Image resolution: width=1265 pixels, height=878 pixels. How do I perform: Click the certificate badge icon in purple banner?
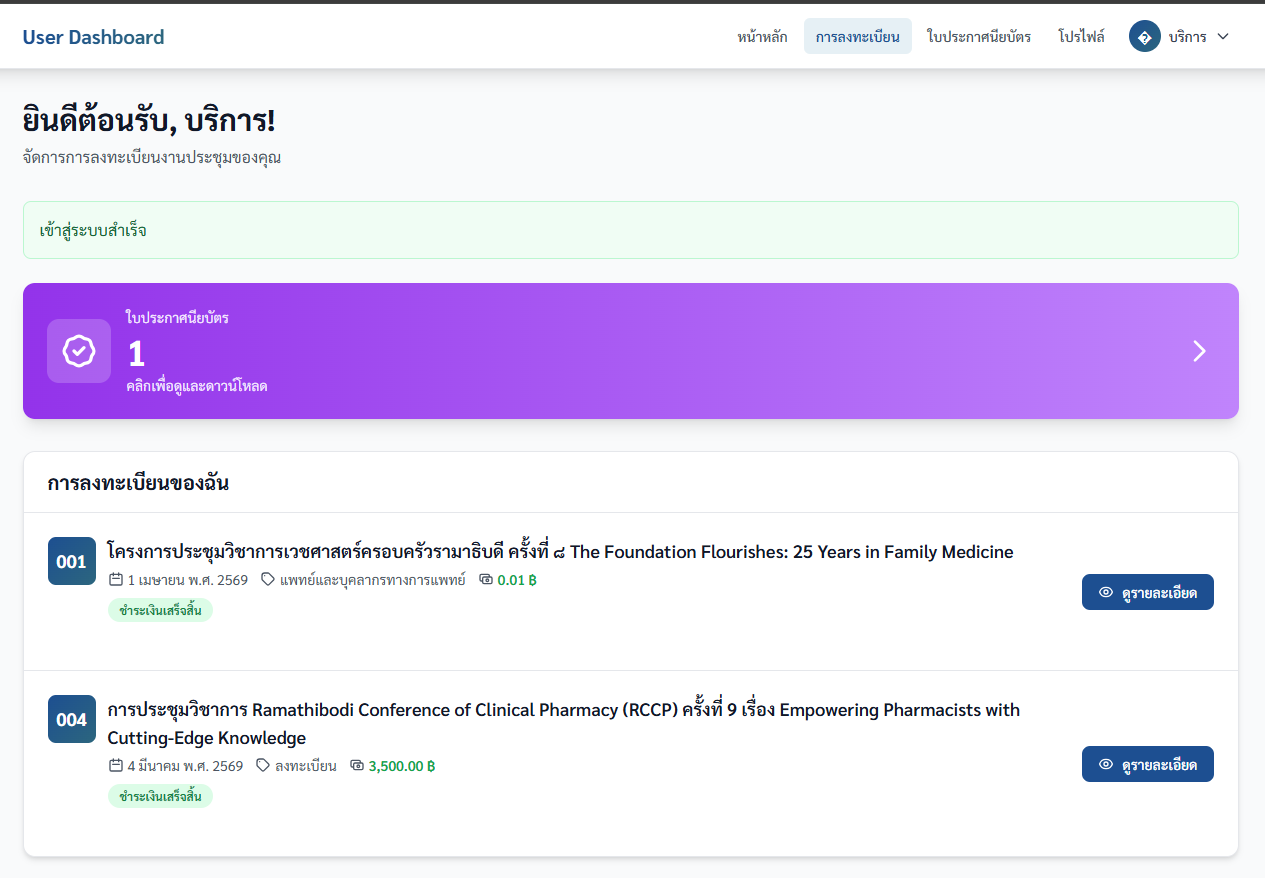click(79, 351)
